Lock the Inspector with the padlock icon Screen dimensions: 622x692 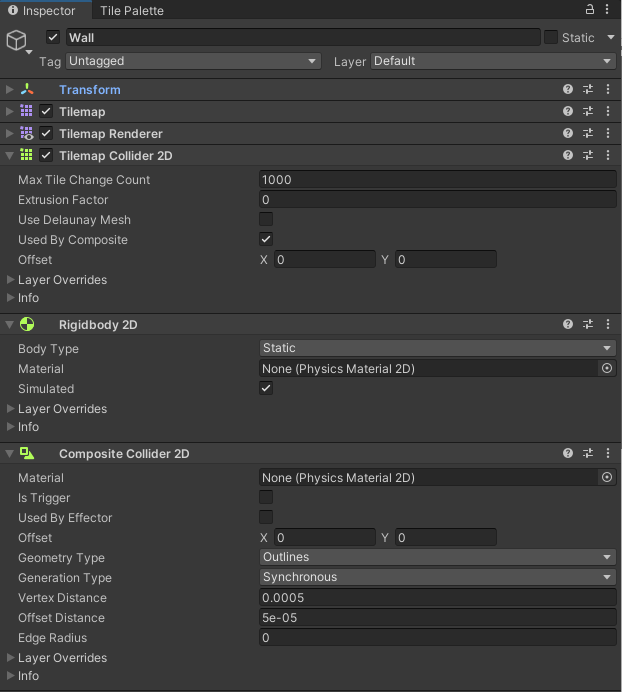[589, 9]
